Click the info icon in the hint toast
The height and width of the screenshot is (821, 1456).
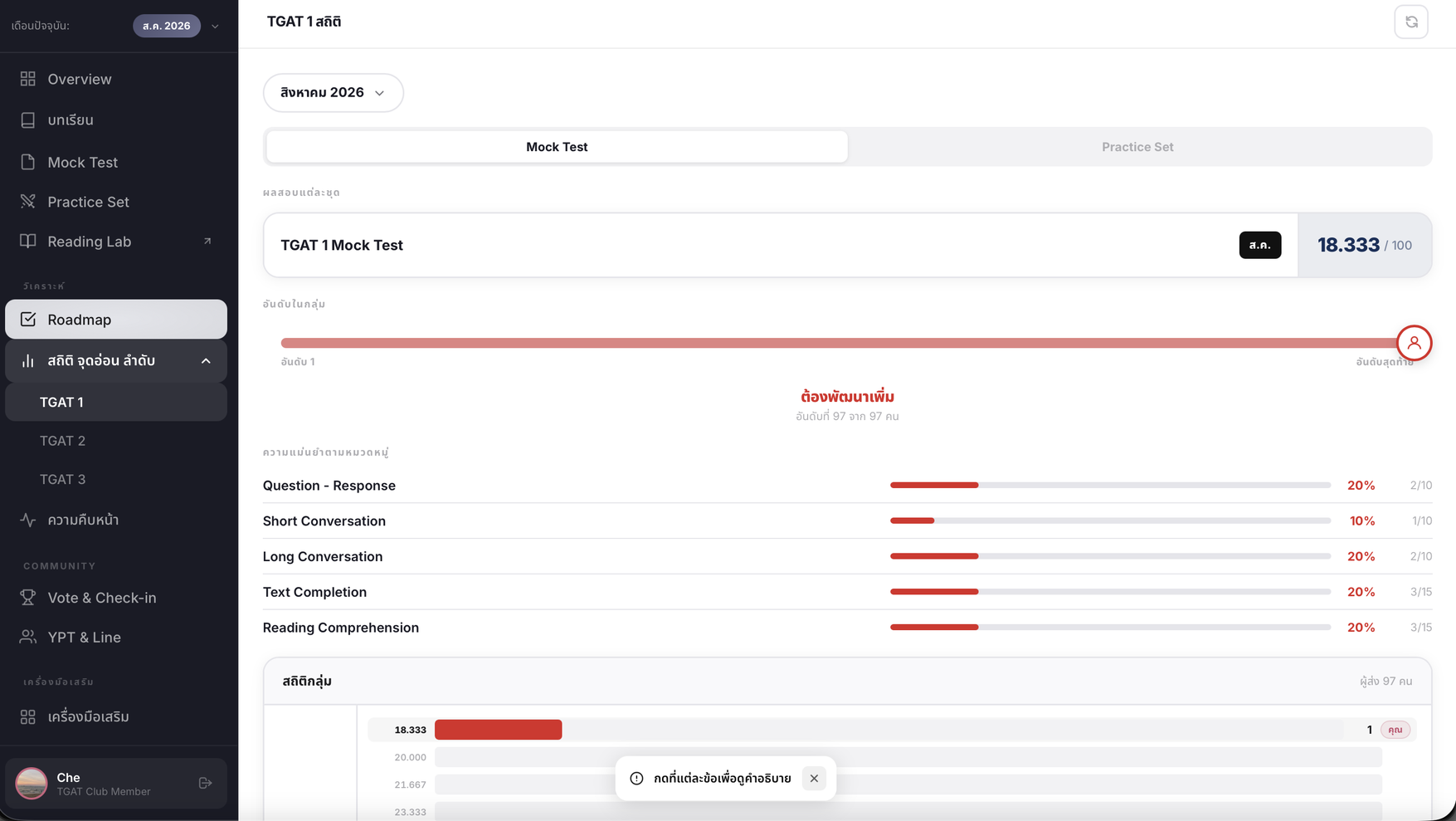(x=636, y=779)
